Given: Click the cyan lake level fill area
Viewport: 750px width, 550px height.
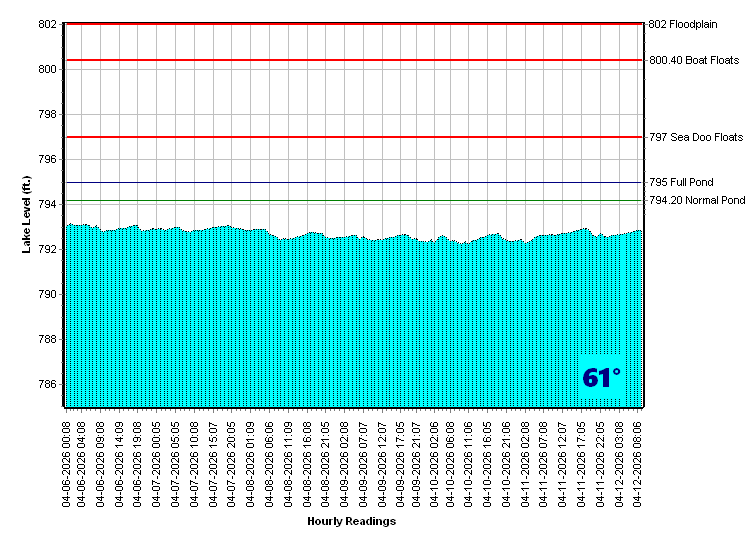Looking at the screenshot, I should tap(350, 320).
